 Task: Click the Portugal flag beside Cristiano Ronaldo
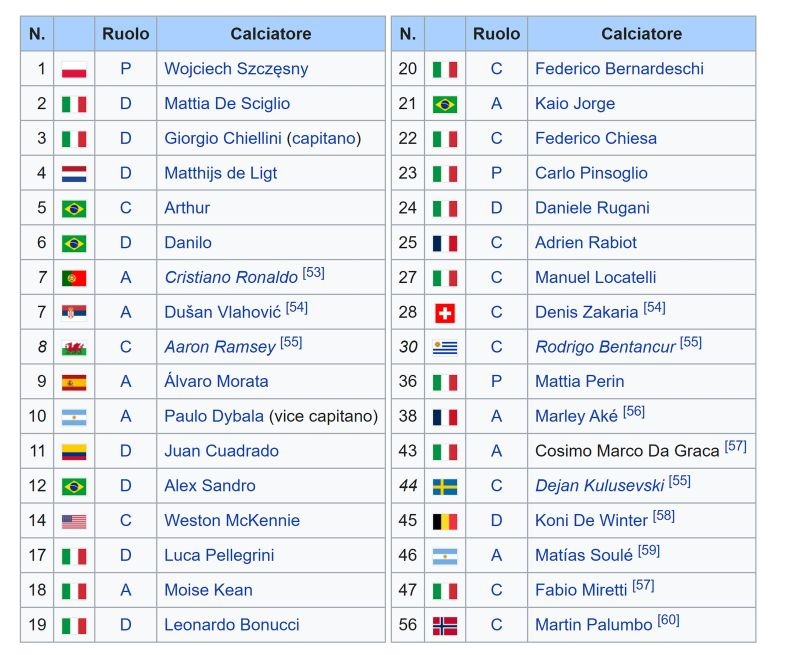coord(74,278)
